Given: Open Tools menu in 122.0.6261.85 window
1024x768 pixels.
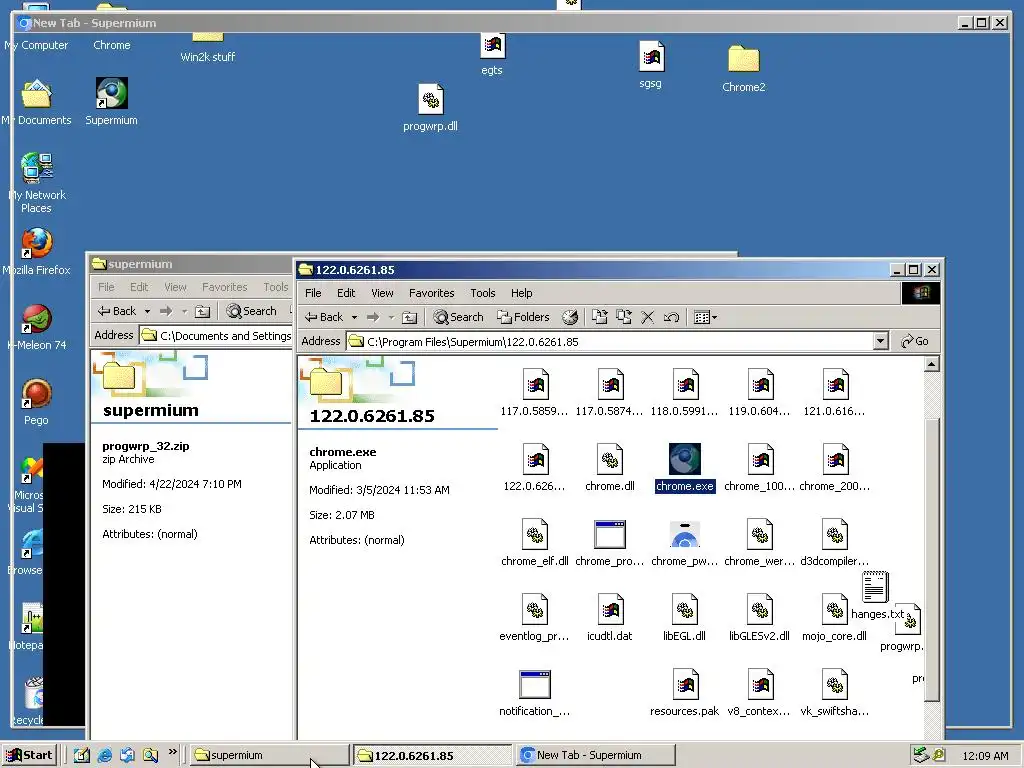Looking at the screenshot, I should click(483, 293).
